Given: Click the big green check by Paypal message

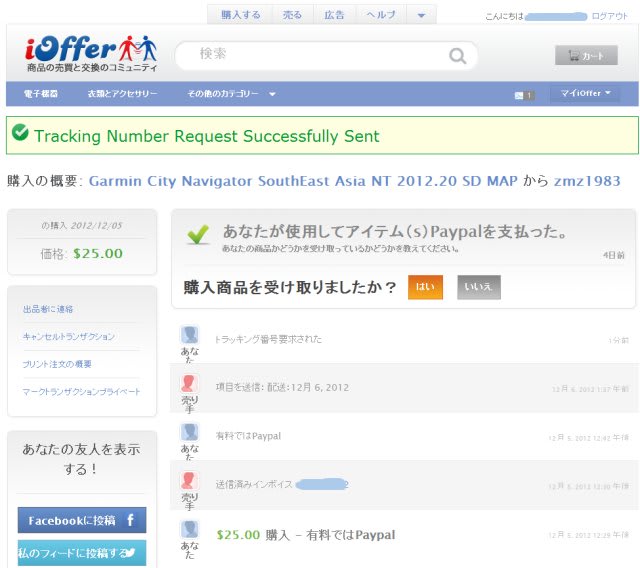Looking at the screenshot, I should (198, 235).
